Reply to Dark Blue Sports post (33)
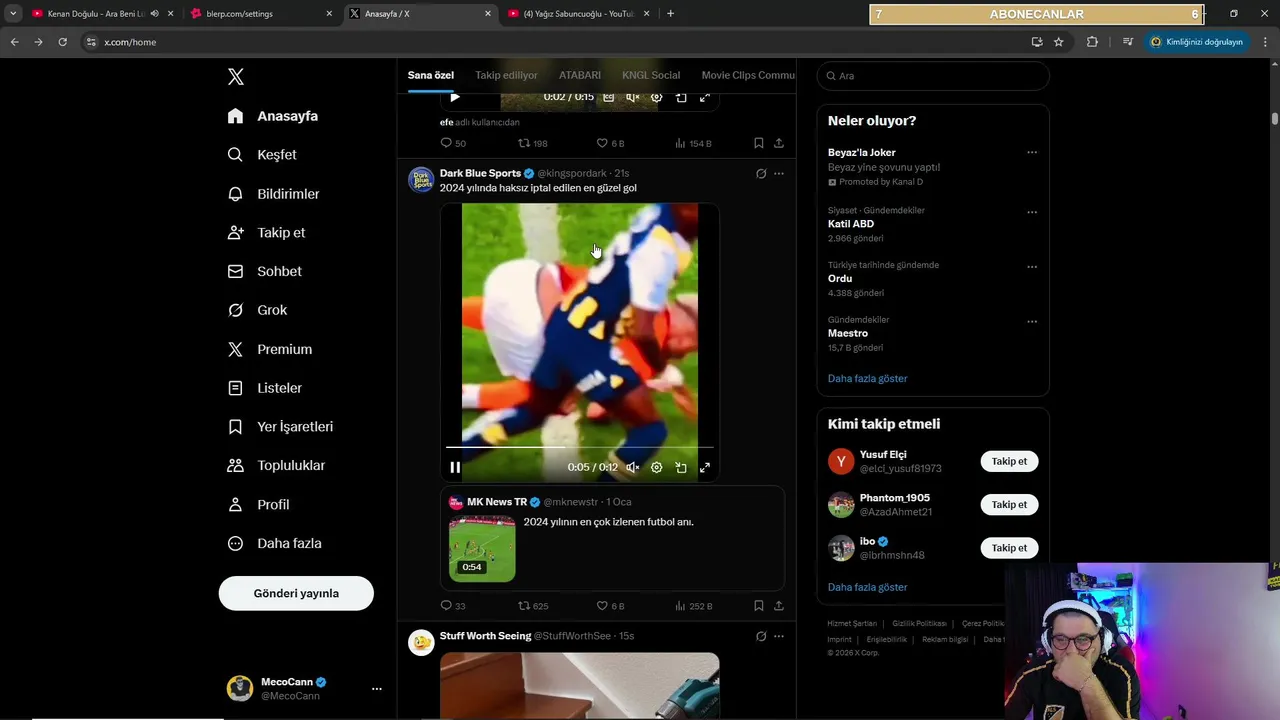 pos(453,606)
